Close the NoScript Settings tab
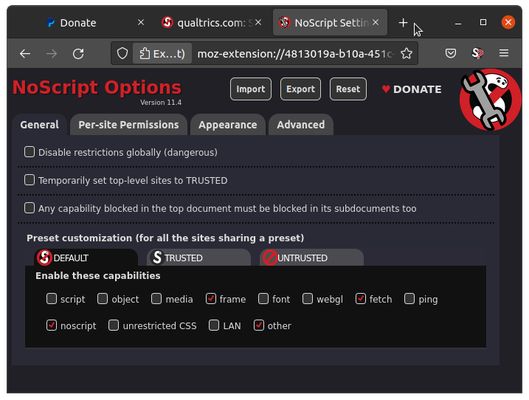529x400 pixels. tap(375, 23)
